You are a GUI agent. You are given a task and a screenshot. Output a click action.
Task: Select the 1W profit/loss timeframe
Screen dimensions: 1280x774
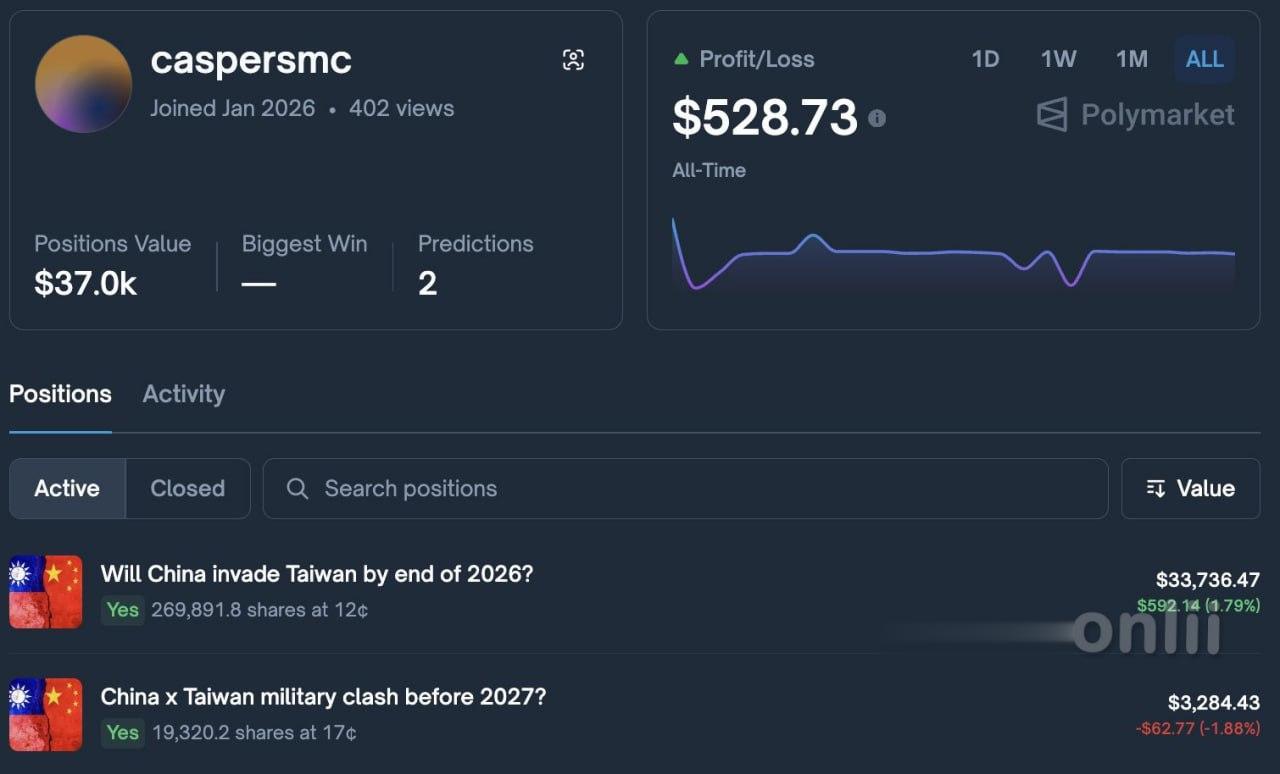[1058, 59]
